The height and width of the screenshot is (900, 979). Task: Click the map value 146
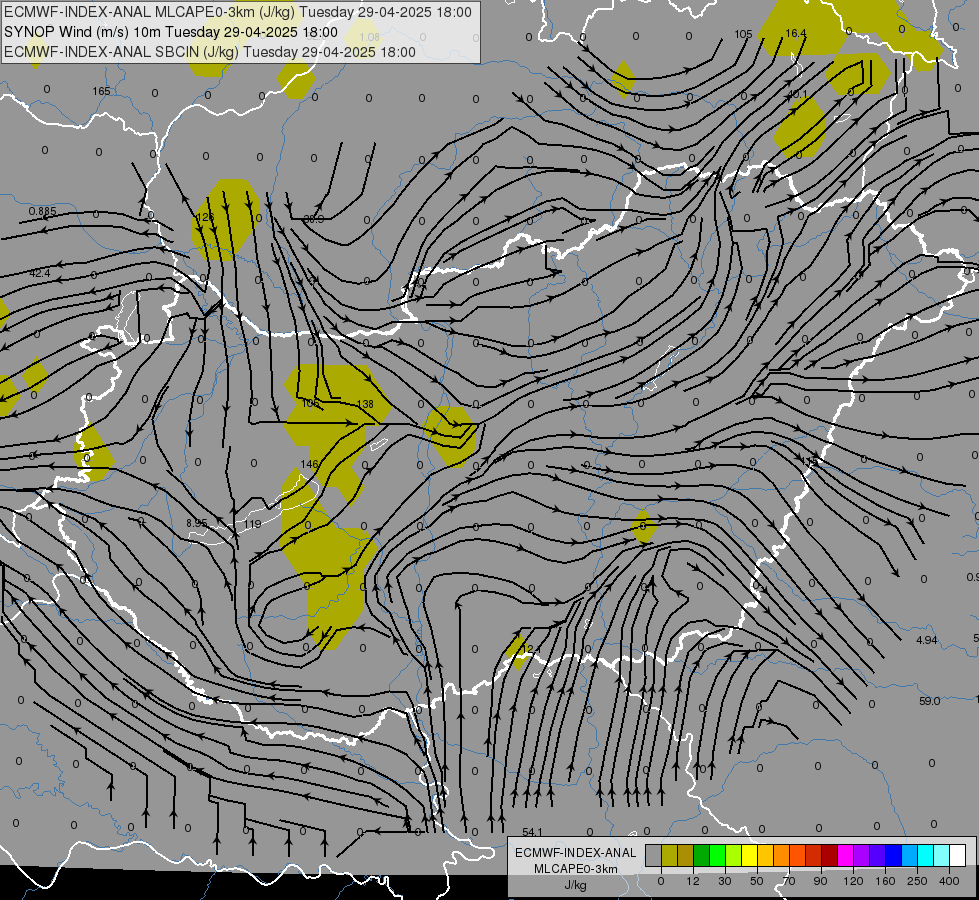click(x=310, y=464)
